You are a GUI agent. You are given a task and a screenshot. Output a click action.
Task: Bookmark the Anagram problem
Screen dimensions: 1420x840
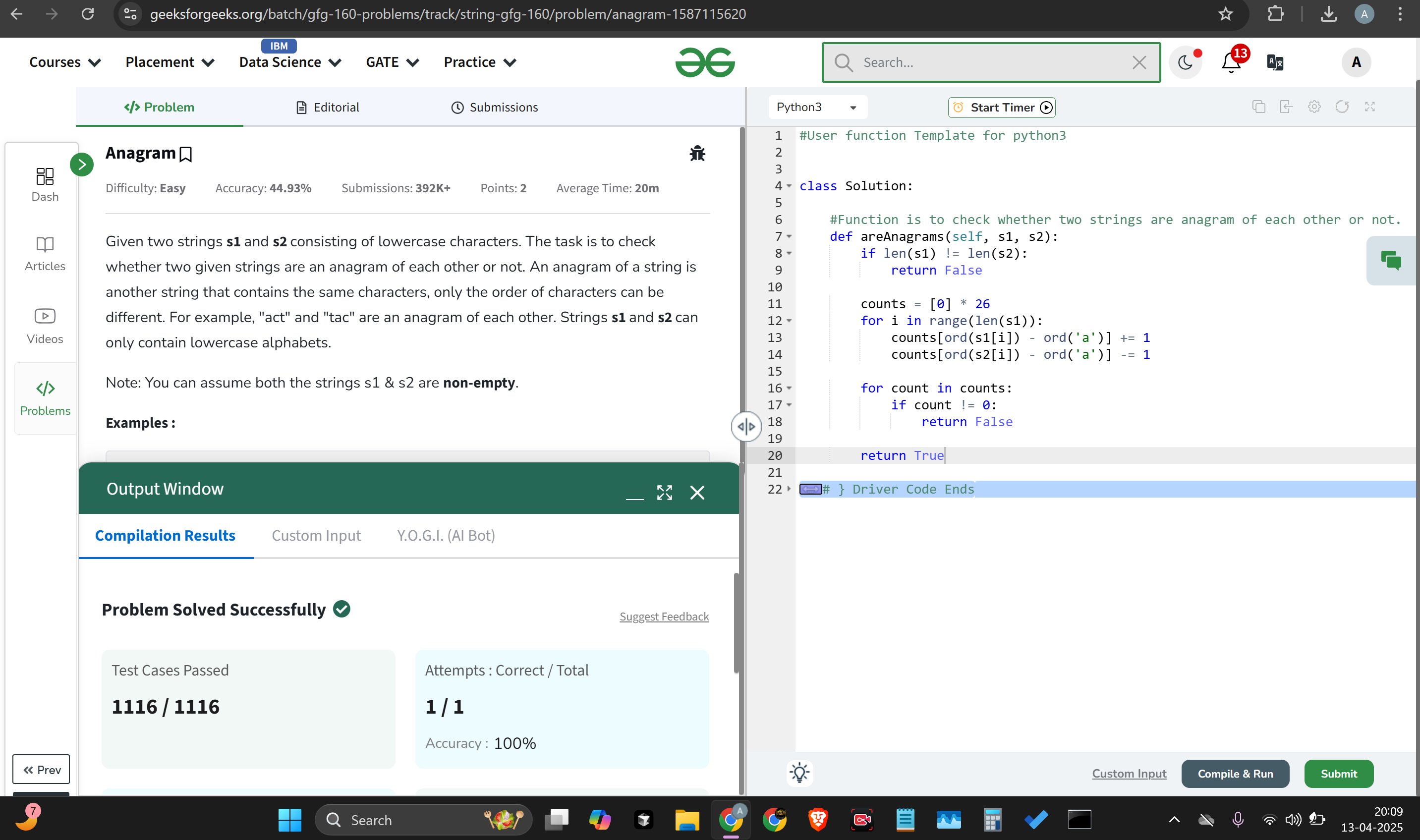coord(185,154)
